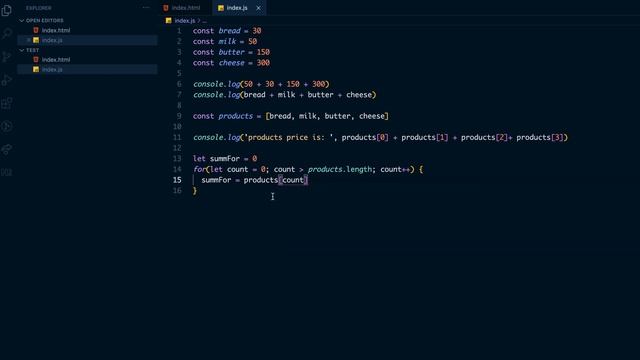Click the 'const bread = 30' line

[227, 31]
